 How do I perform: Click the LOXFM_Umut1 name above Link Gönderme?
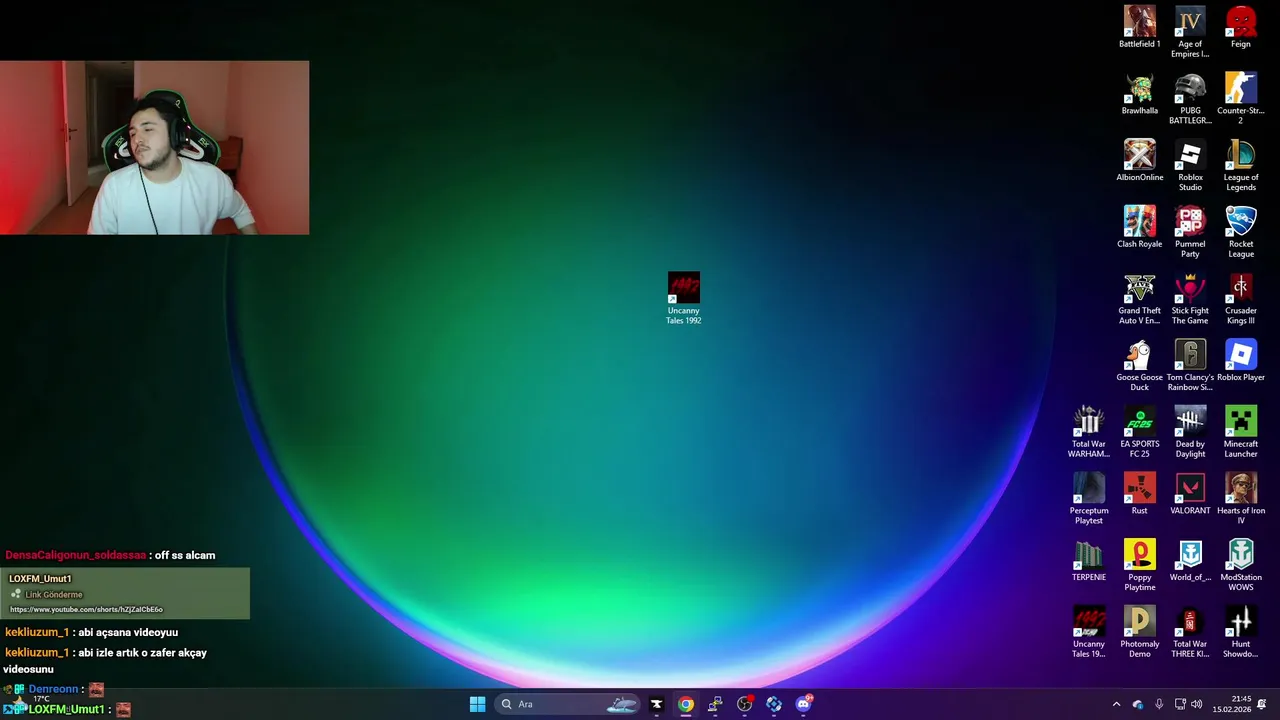40,578
